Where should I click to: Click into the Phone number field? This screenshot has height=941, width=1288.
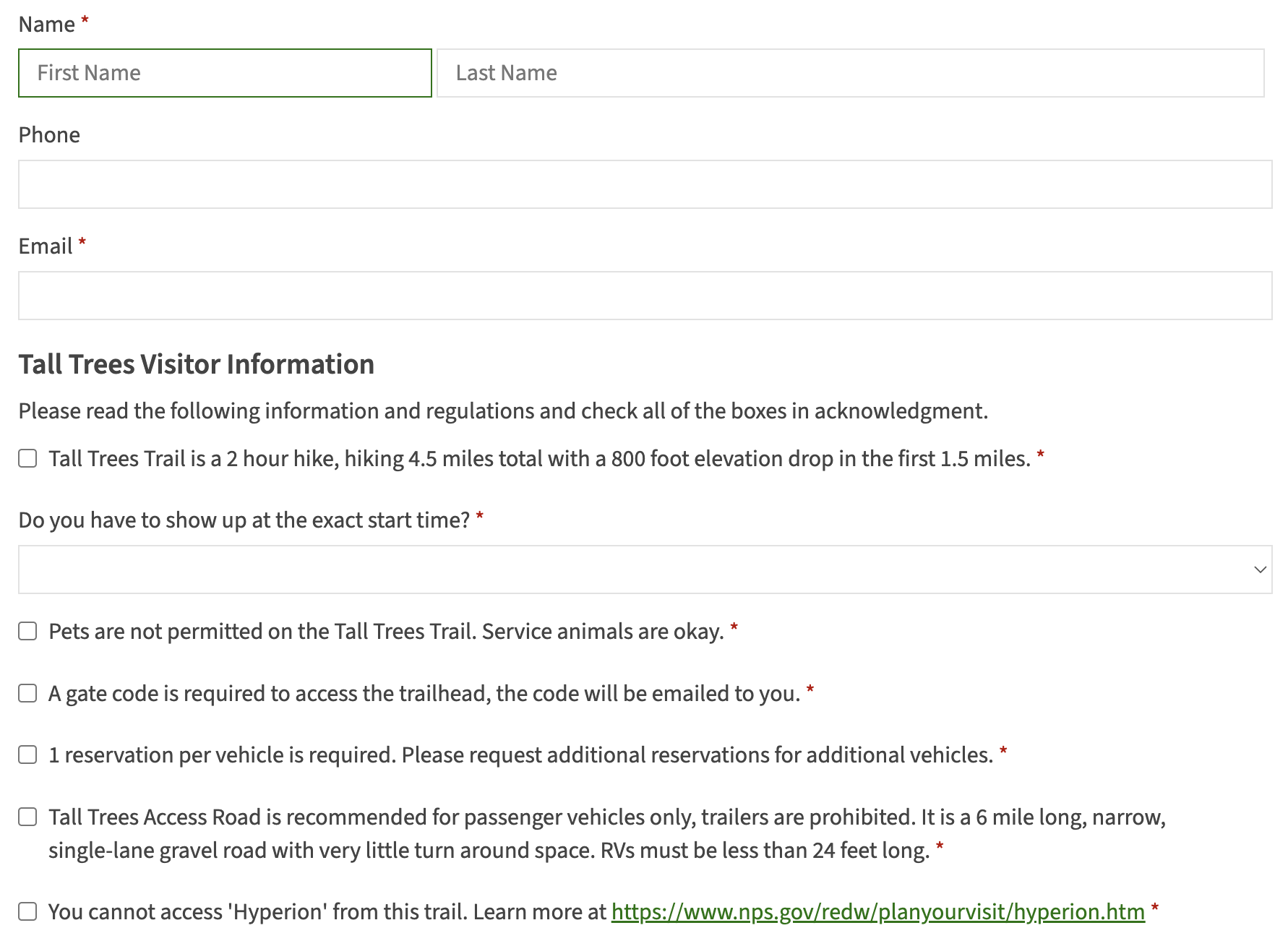645,184
